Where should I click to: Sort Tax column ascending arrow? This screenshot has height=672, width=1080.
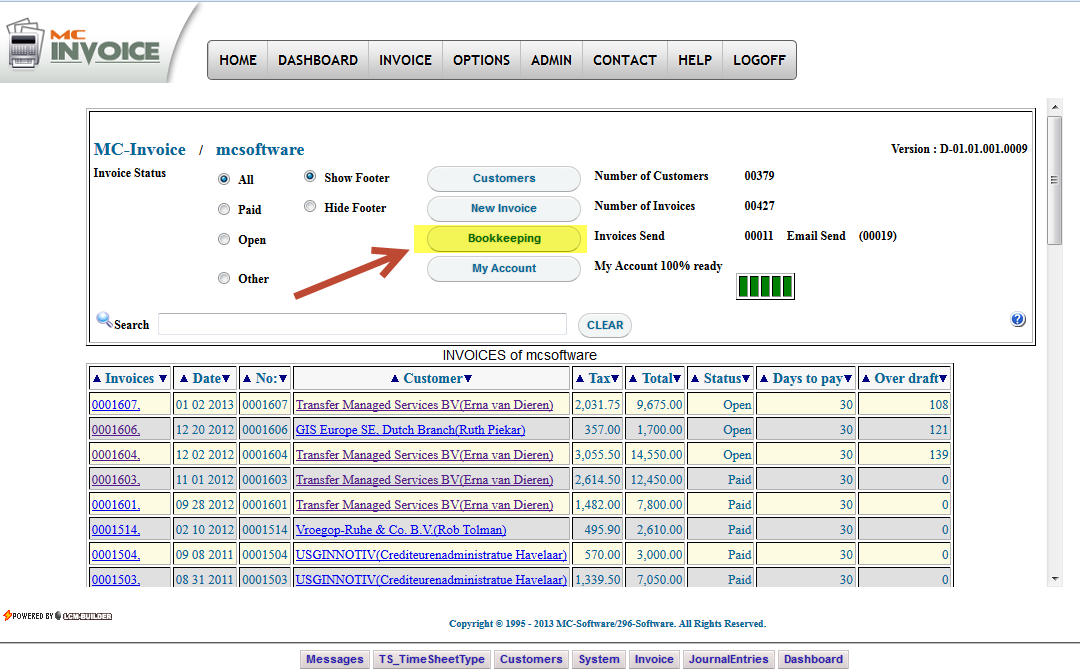click(580, 379)
